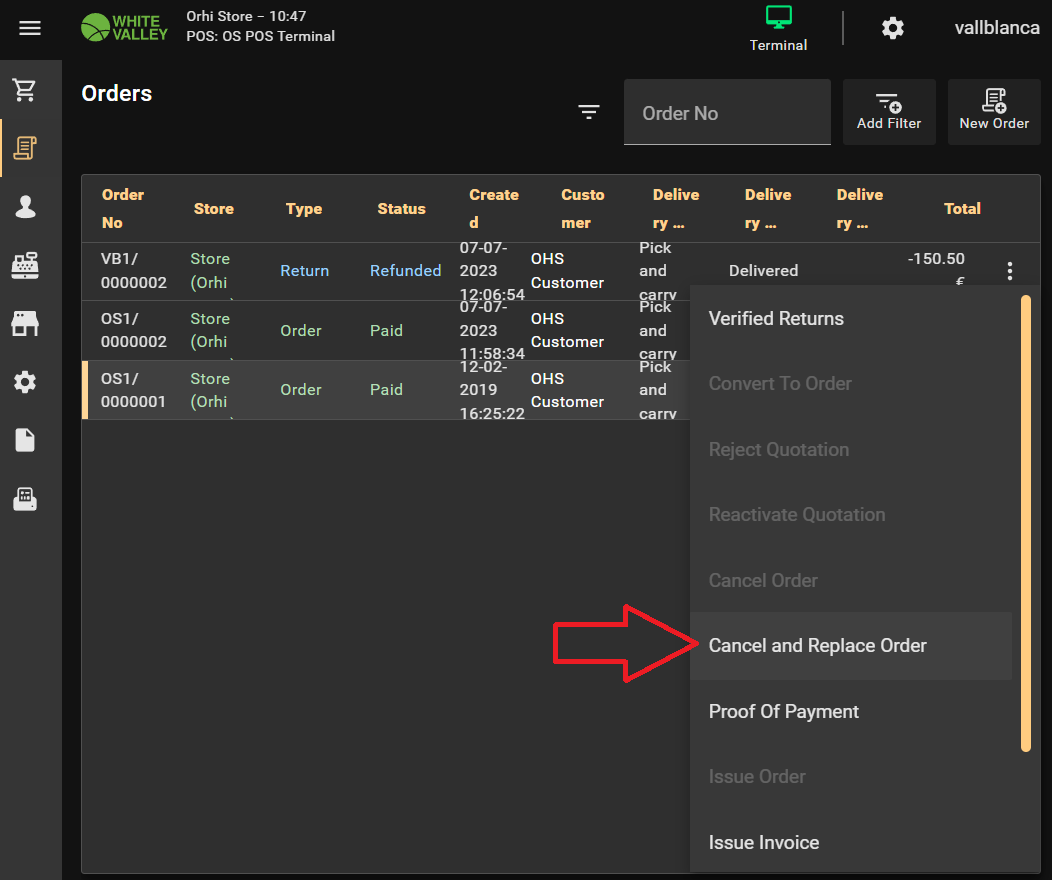Choose Verified Returns from the menu

click(776, 319)
